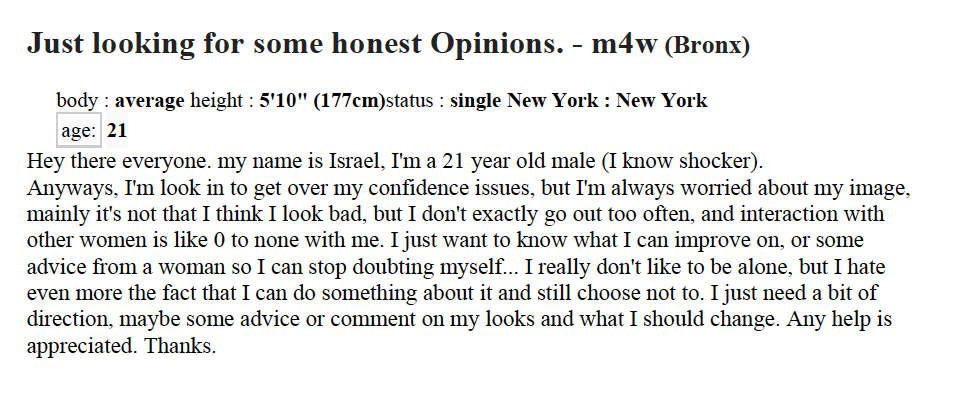955x404 pixels.
Task: Click 'appreciated. Thanks.' closing line
Action: point(120,348)
